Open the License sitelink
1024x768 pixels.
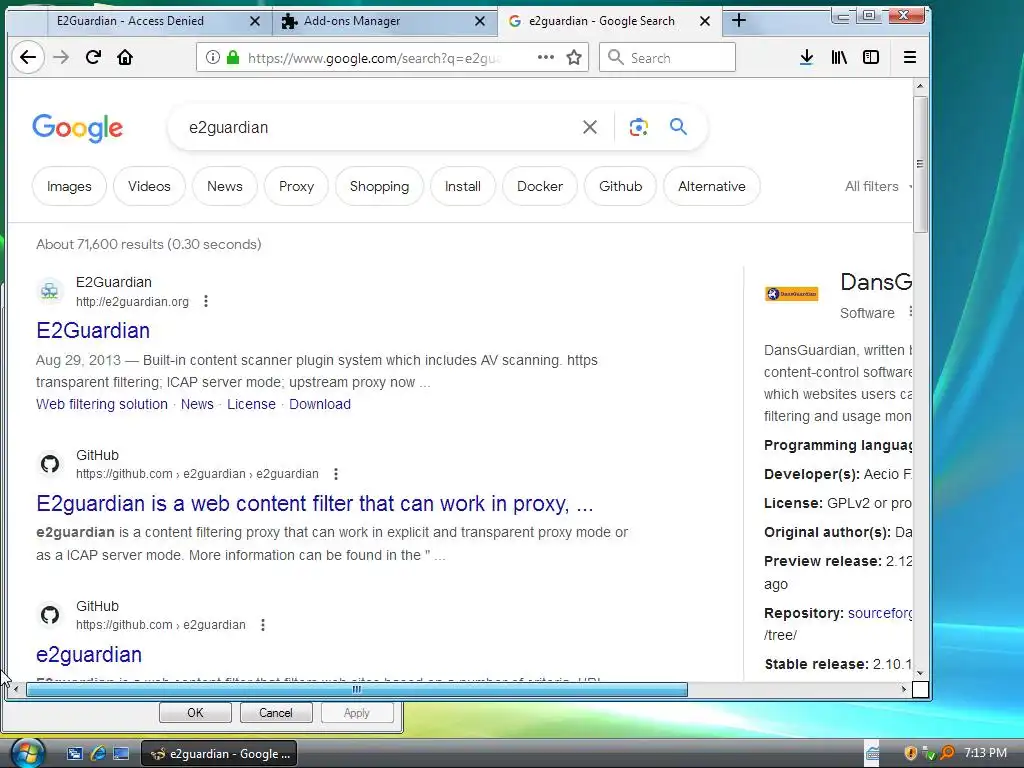coord(251,404)
